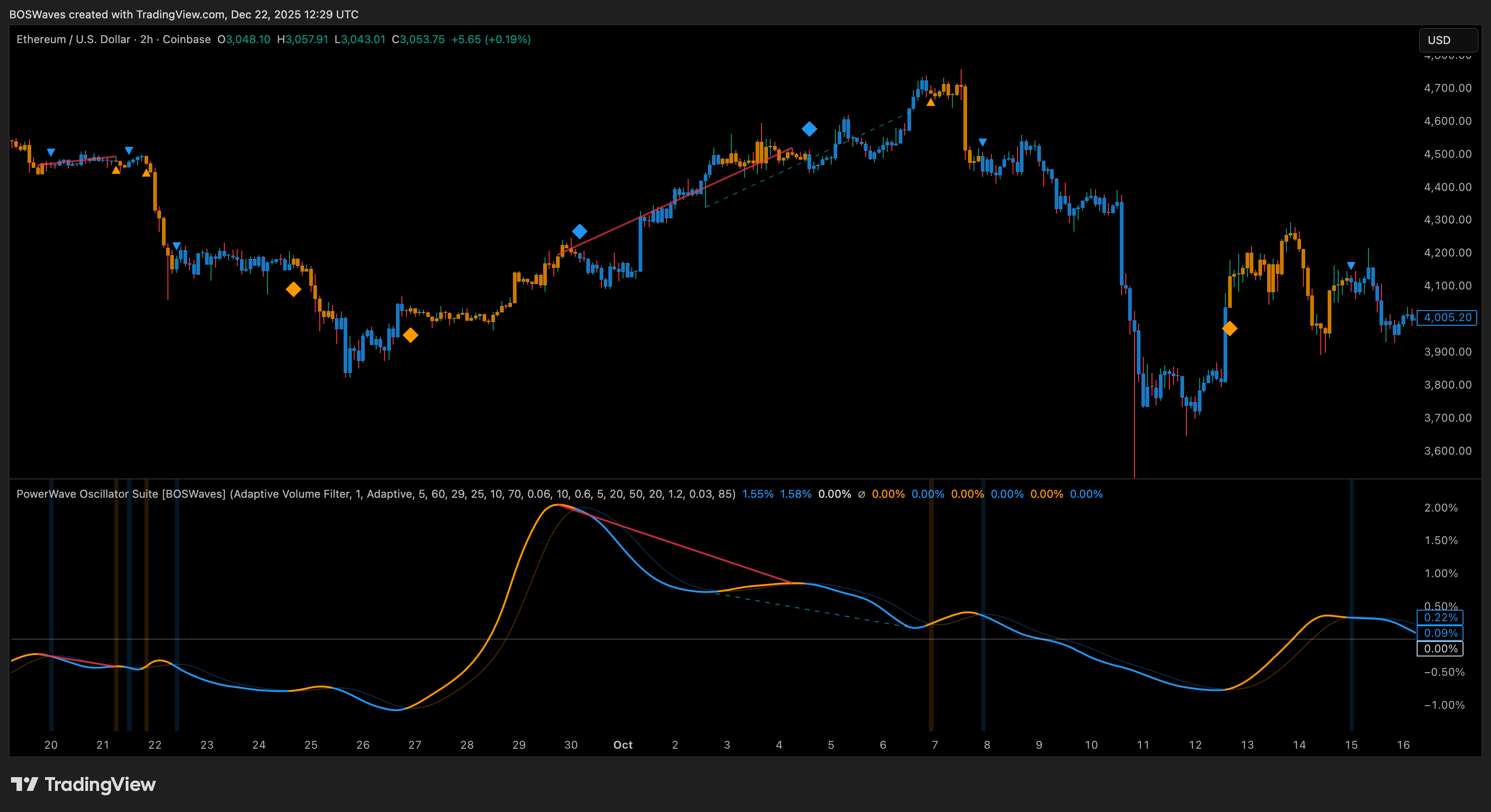This screenshot has width=1491, height=812.
Task: Click the 0.09% oscillator value label
Action: tap(1440, 633)
